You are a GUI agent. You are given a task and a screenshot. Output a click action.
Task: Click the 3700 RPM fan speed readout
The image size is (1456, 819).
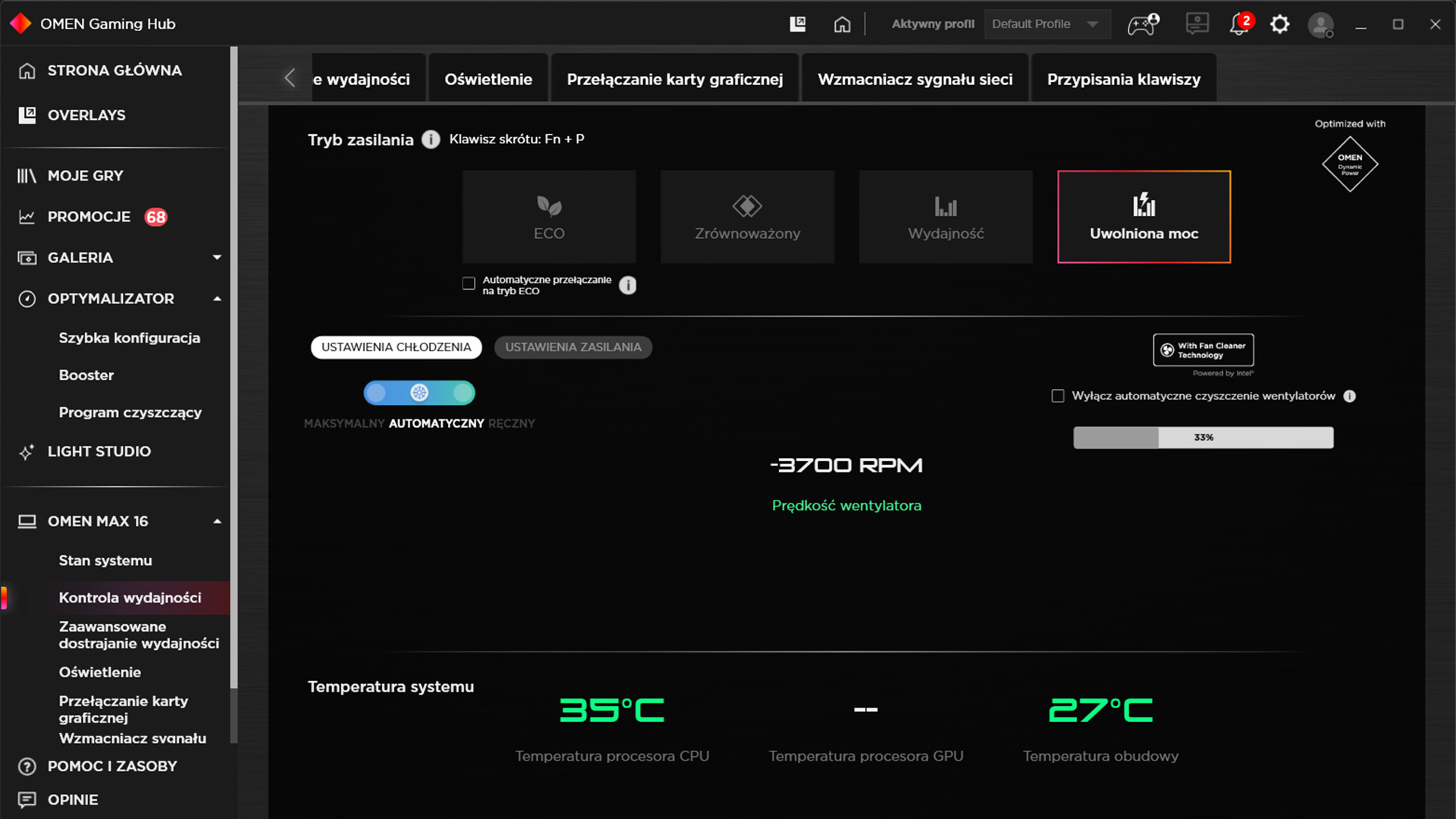pyautogui.click(x=846, y=465)
